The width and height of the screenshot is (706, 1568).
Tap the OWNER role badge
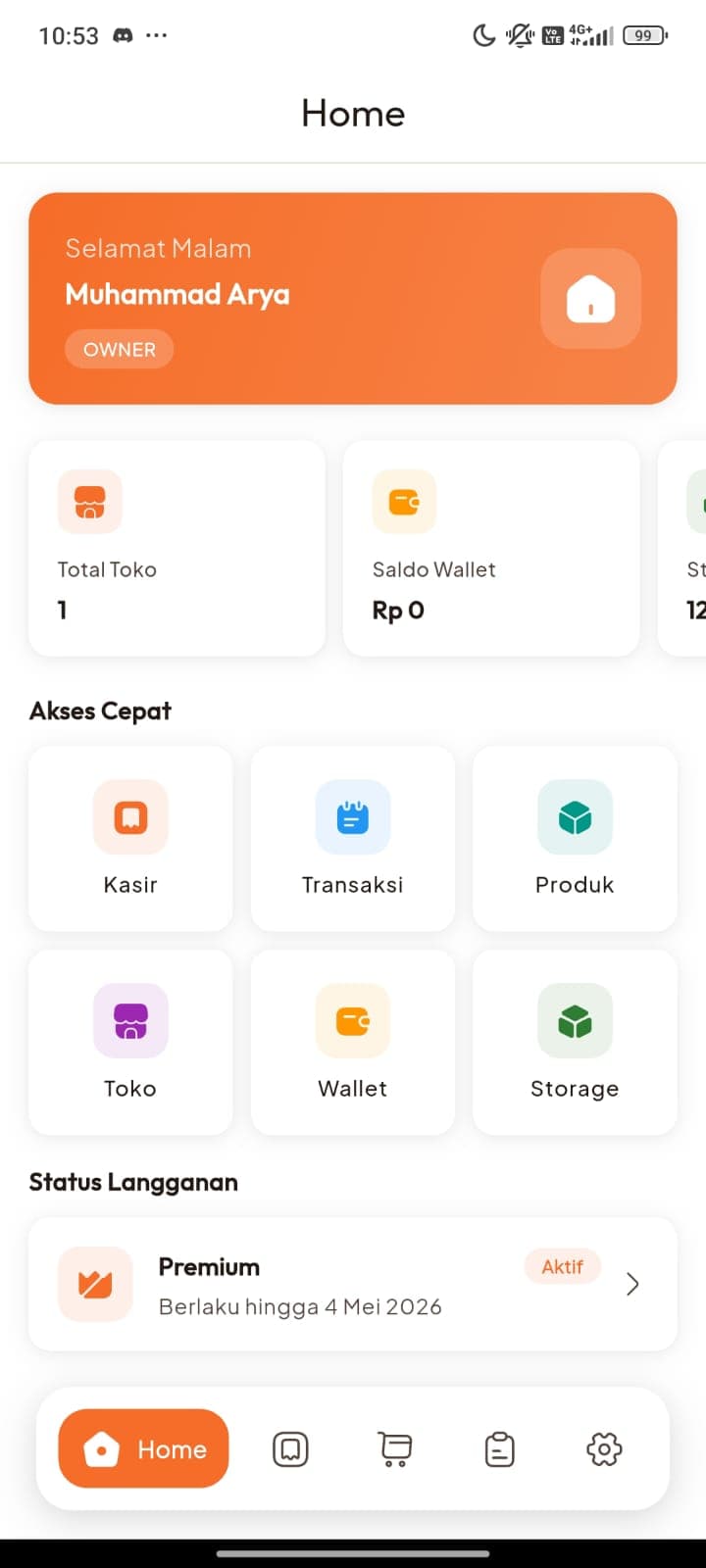[120, 350]
